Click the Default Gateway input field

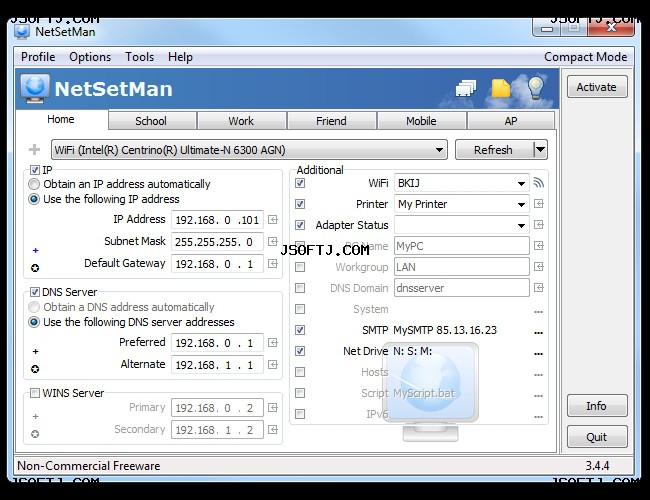217,264
